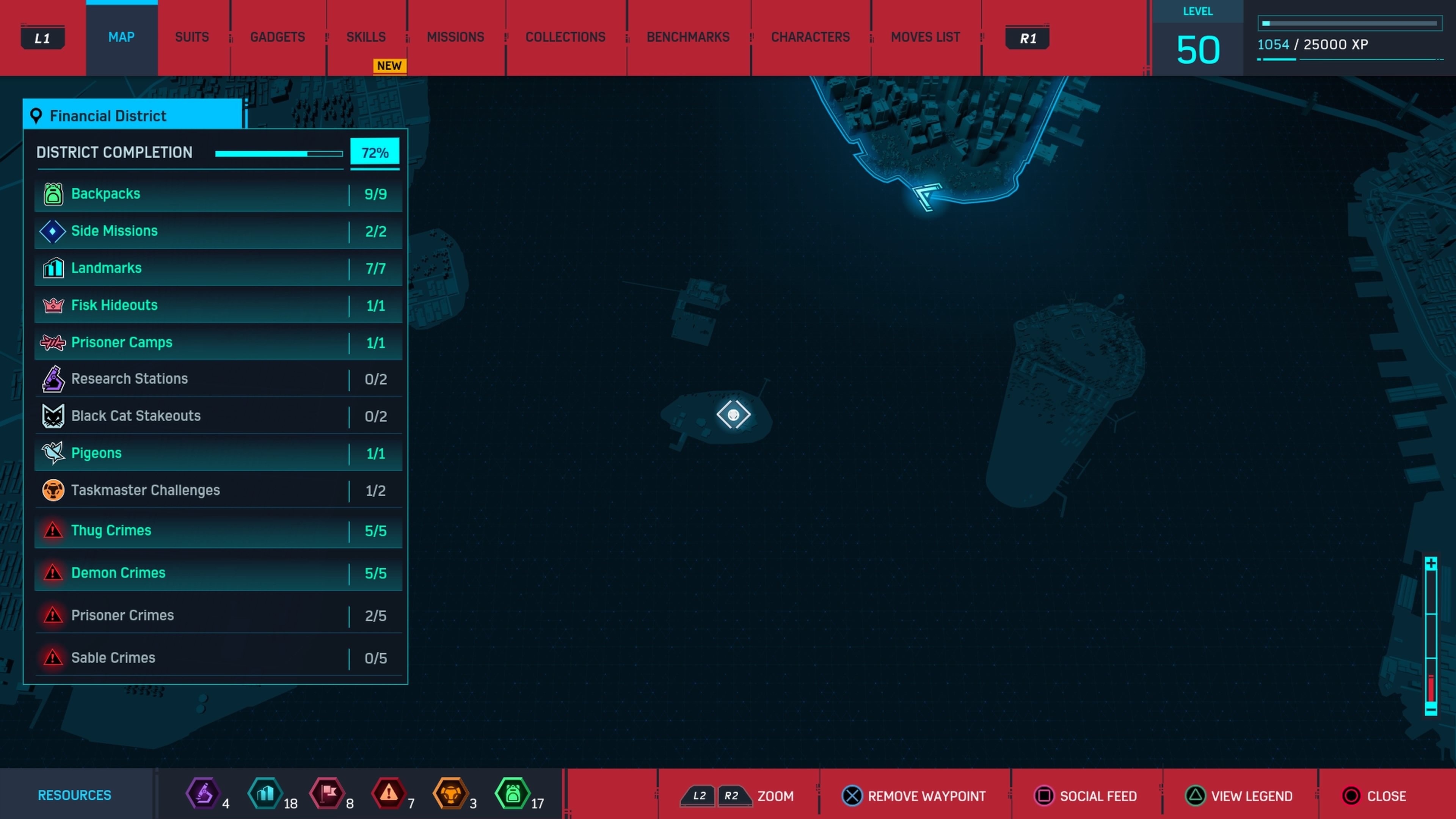Image resolution: width=1456 pixels, height=819 pixels.
Task: Open the Moves List tab
Action: (x=925, y=37)
